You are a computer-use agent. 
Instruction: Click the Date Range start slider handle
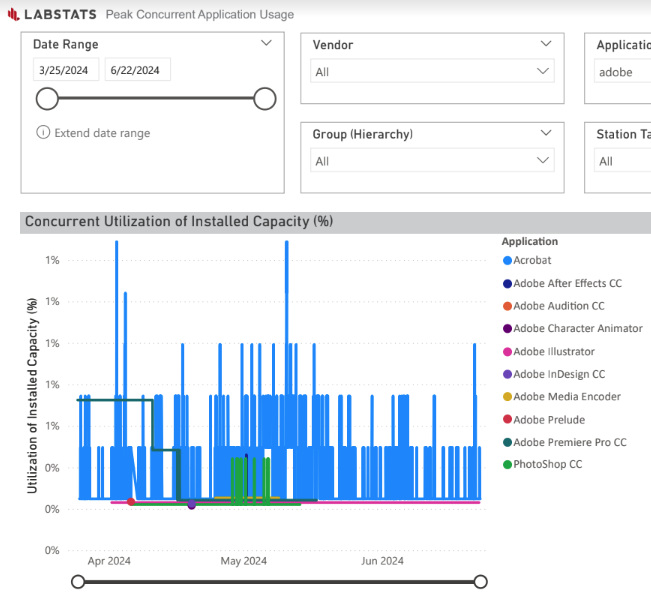(x=47, y=99)
